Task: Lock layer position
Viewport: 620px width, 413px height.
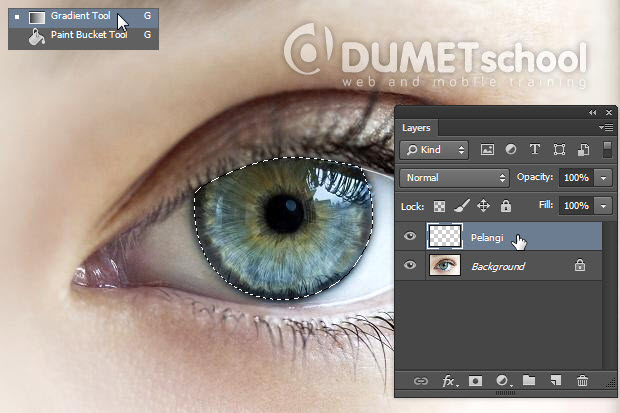Action: (x=483, y=206)
